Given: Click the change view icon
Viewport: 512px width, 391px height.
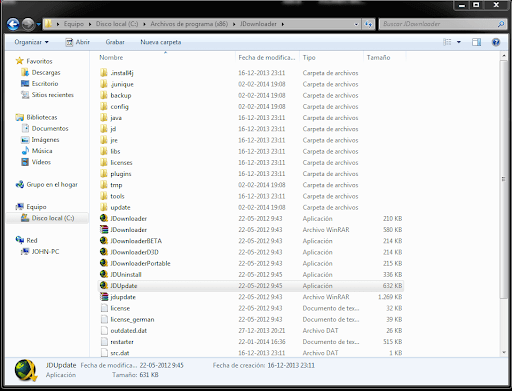Looking at the screenshot, I should 447,42.
